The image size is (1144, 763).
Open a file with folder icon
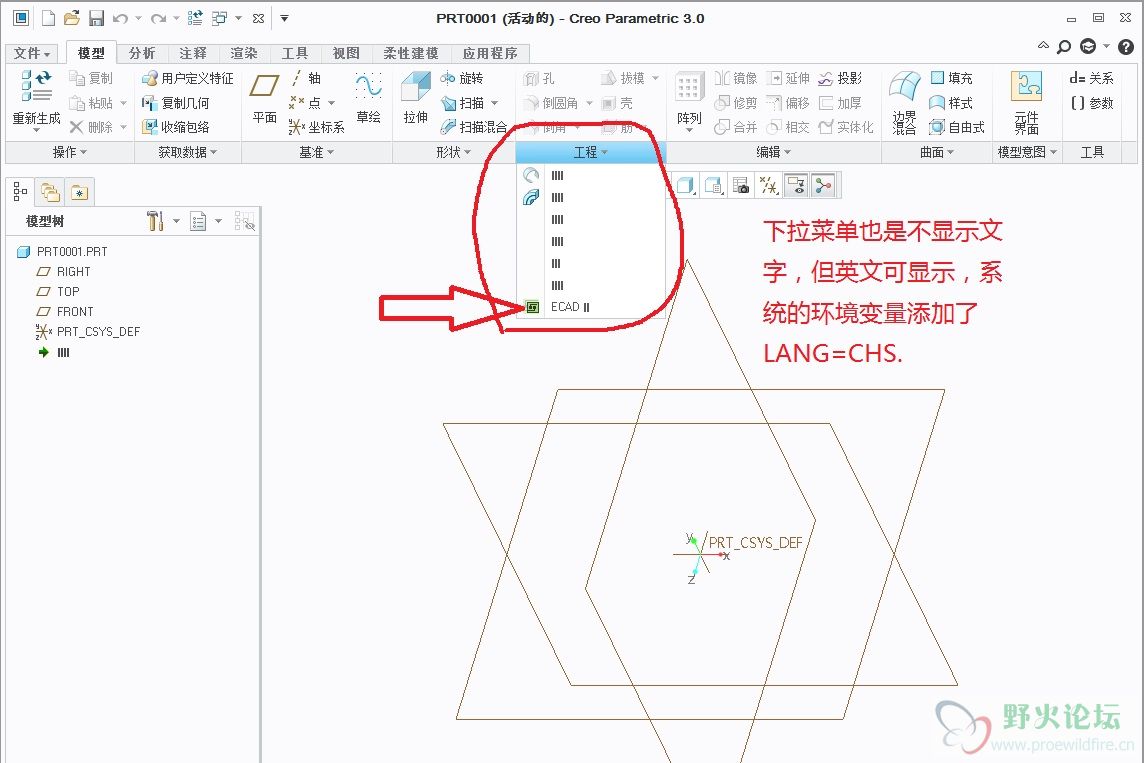point(72,18)
